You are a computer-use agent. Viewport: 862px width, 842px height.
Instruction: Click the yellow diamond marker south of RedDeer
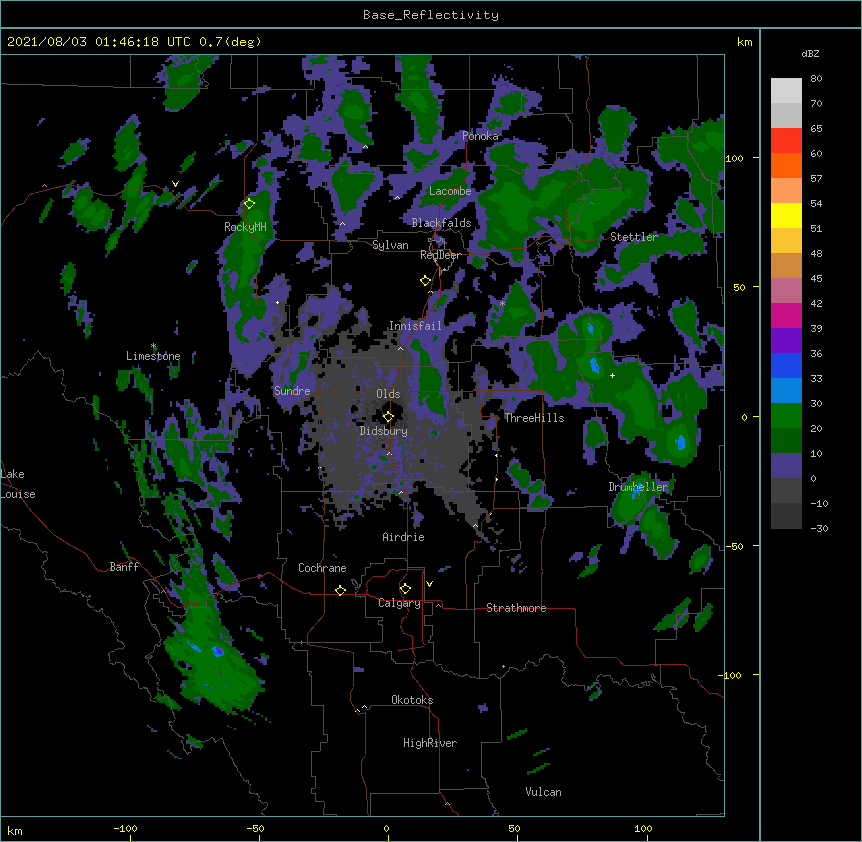point(425,281)
